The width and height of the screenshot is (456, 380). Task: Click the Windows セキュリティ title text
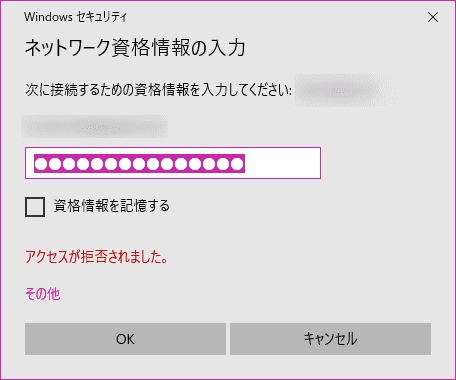click(75, 17)
